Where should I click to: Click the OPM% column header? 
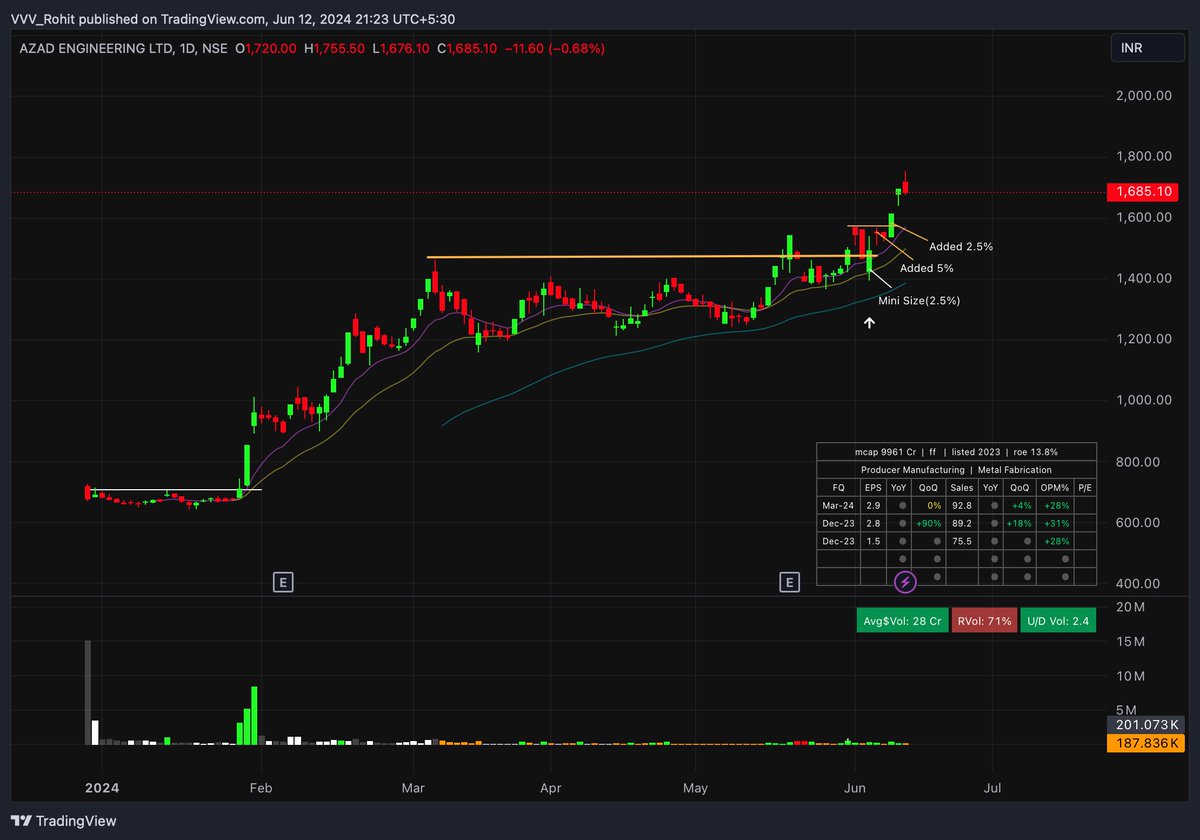click(x=1054, y=488)
